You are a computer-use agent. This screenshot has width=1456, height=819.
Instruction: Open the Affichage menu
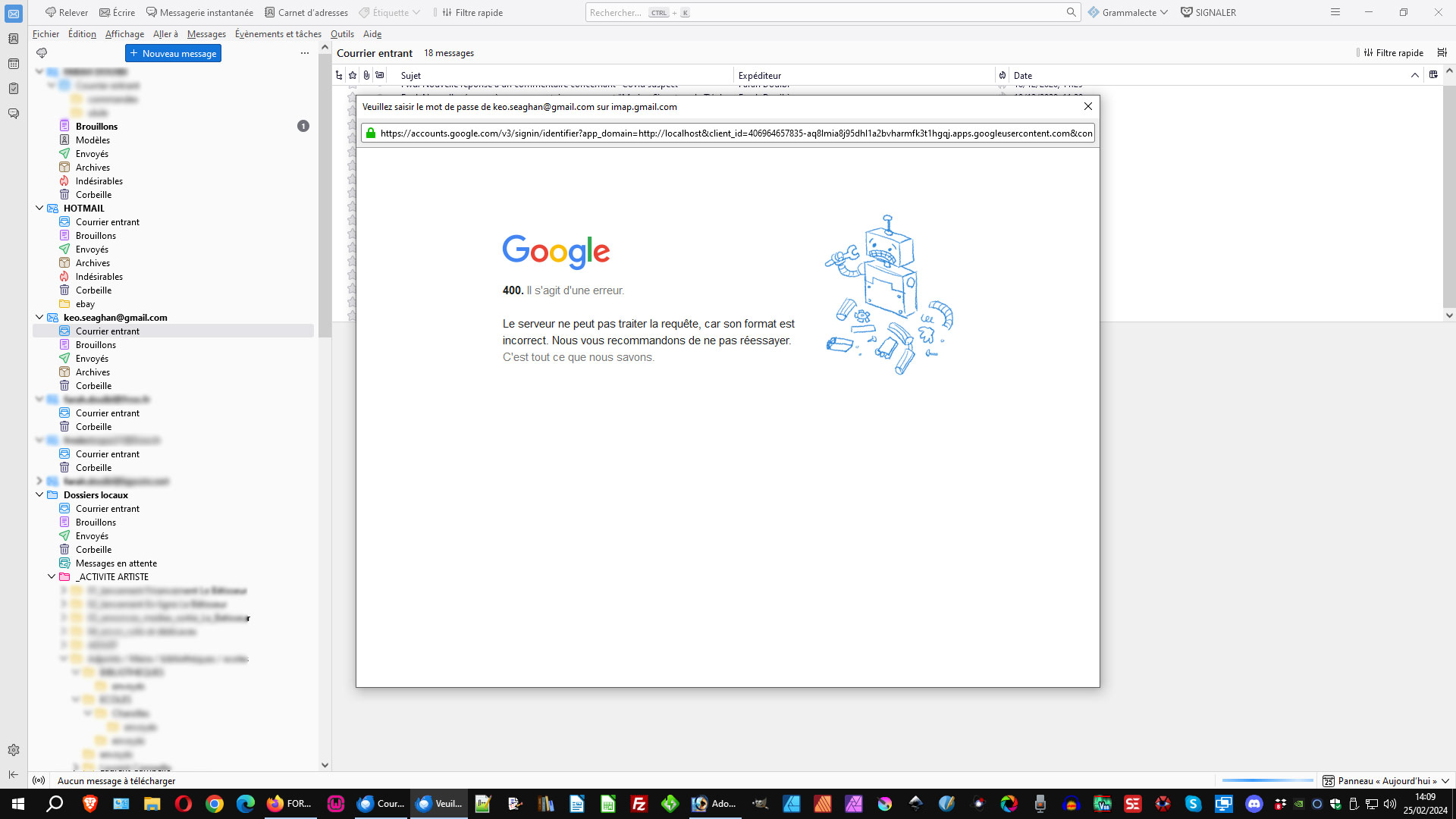click(x=124, y=34)
